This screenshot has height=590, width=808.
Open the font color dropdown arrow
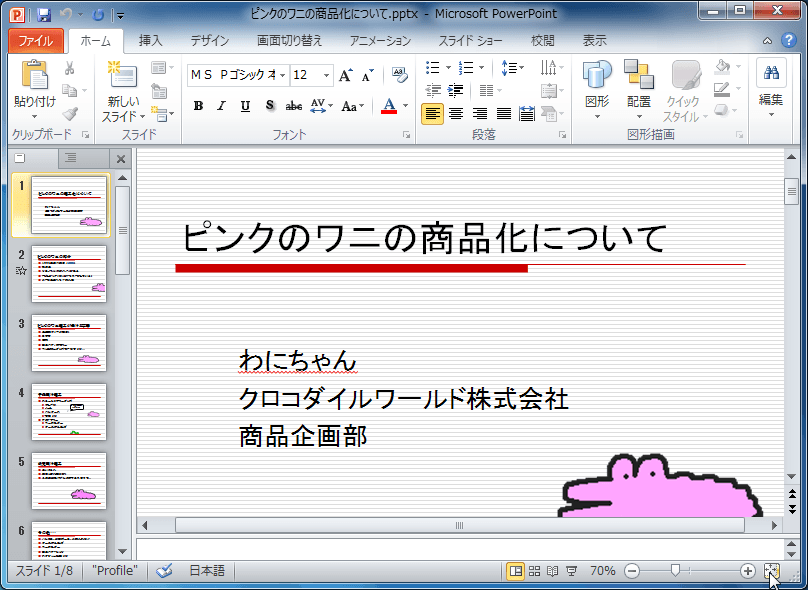tap(406, 106)
